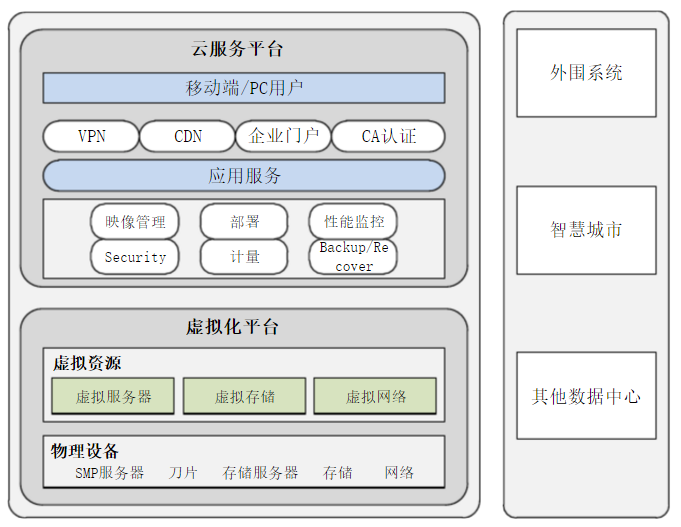
Task: Select the 部署 box
Action: coord(244,221)
